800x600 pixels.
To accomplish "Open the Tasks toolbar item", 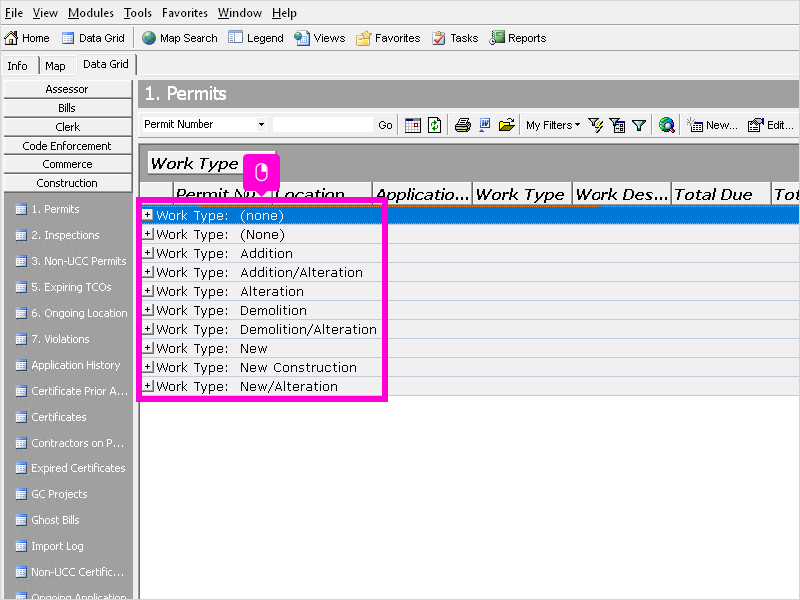I will [455, 38].
